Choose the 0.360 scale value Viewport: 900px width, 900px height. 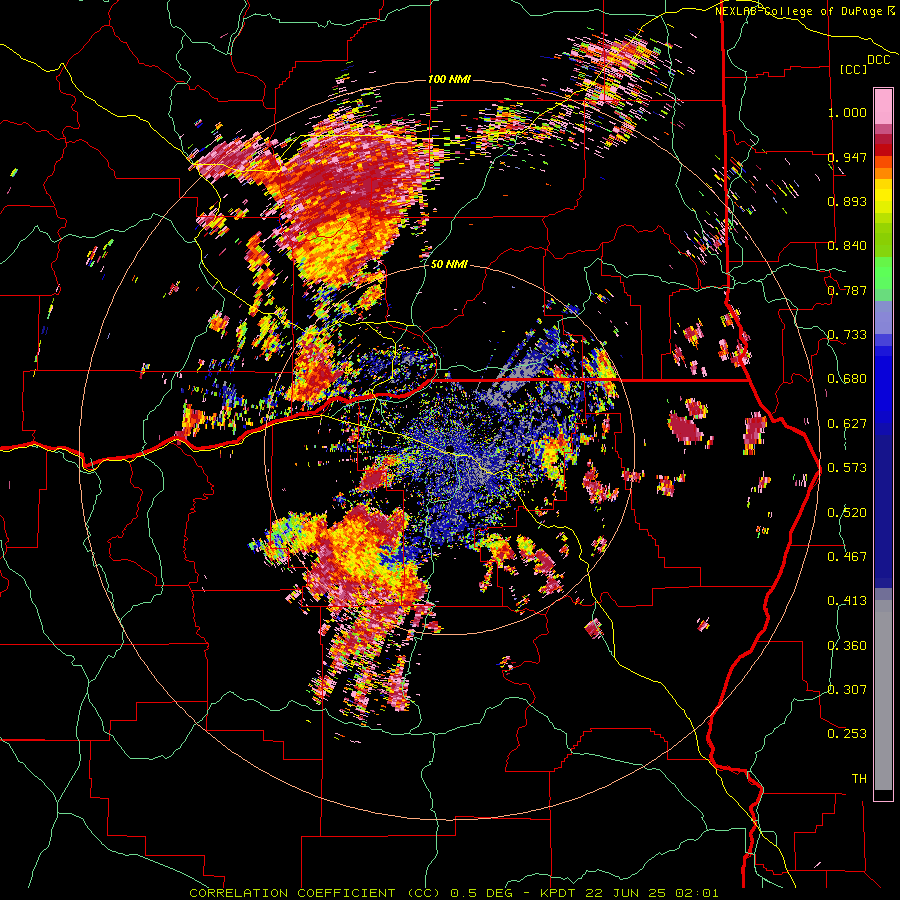(x=847, y=645)
